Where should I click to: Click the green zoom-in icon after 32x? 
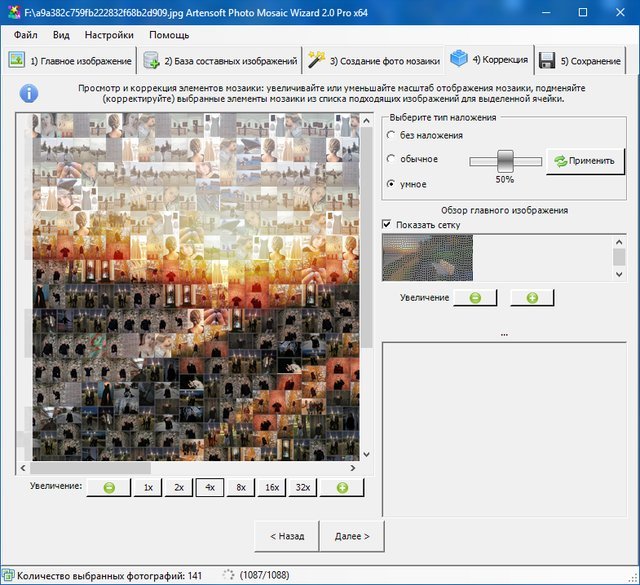tap(341, 487)
